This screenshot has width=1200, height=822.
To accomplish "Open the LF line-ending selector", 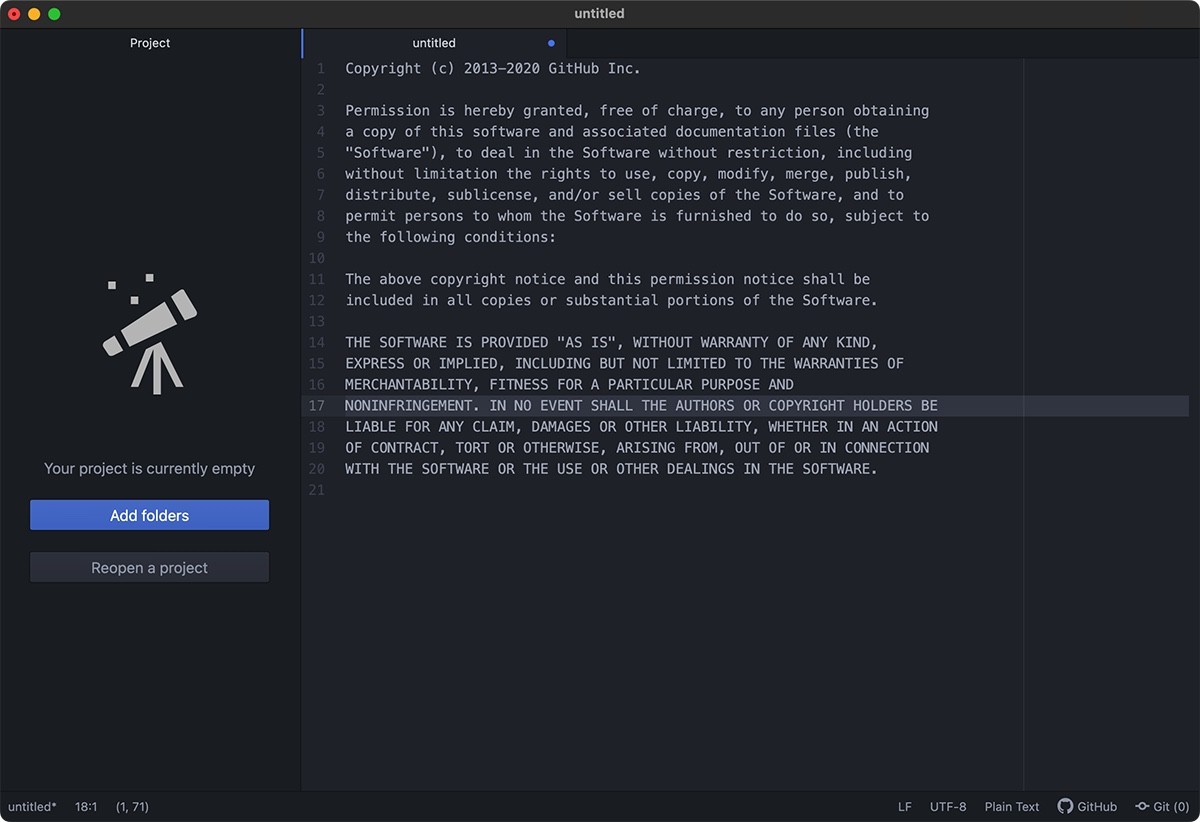I will click(904, 806).
